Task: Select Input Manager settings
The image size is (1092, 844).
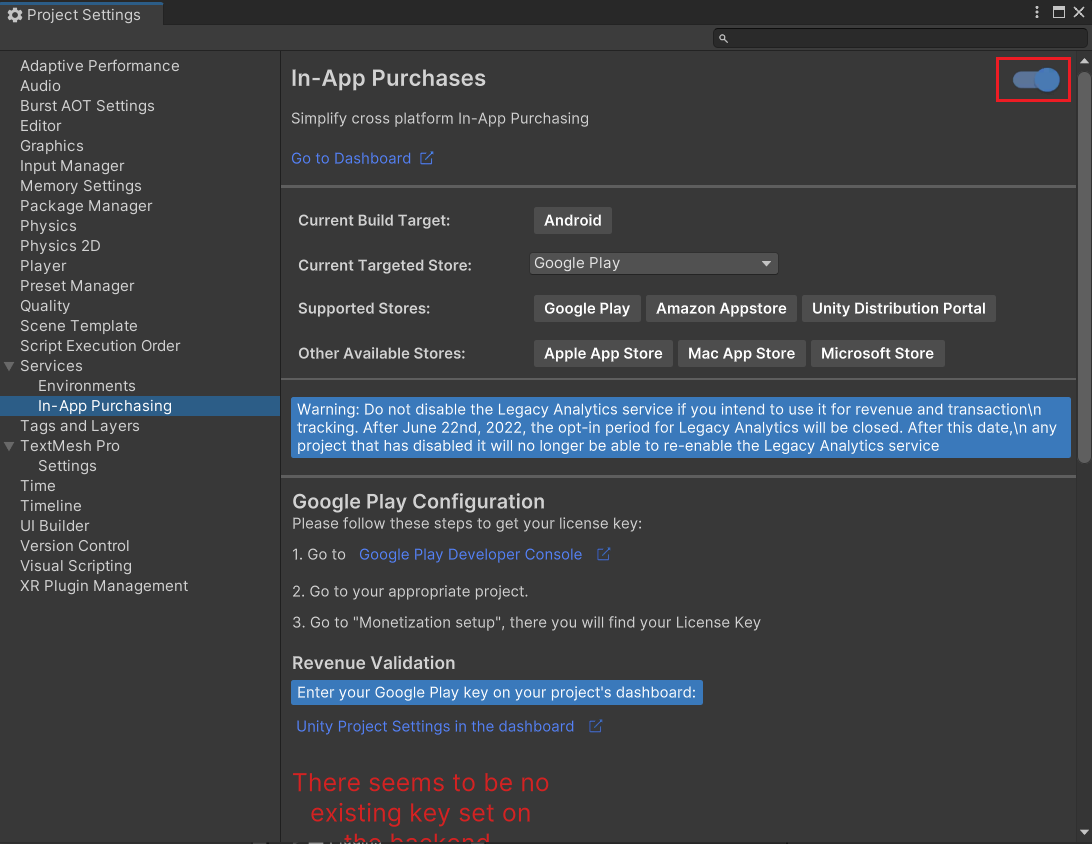Action: (x=72, y=166)
